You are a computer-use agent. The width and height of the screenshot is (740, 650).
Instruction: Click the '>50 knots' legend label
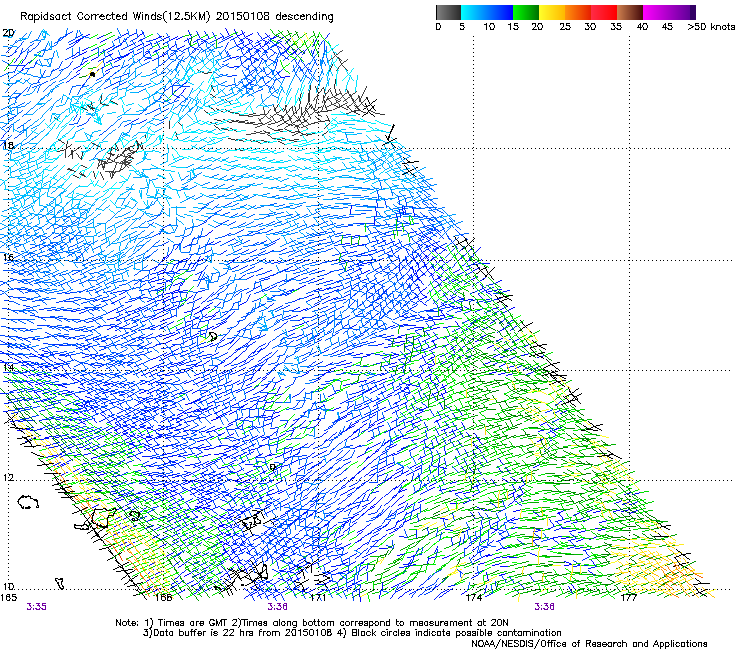(x=711, y=27)
